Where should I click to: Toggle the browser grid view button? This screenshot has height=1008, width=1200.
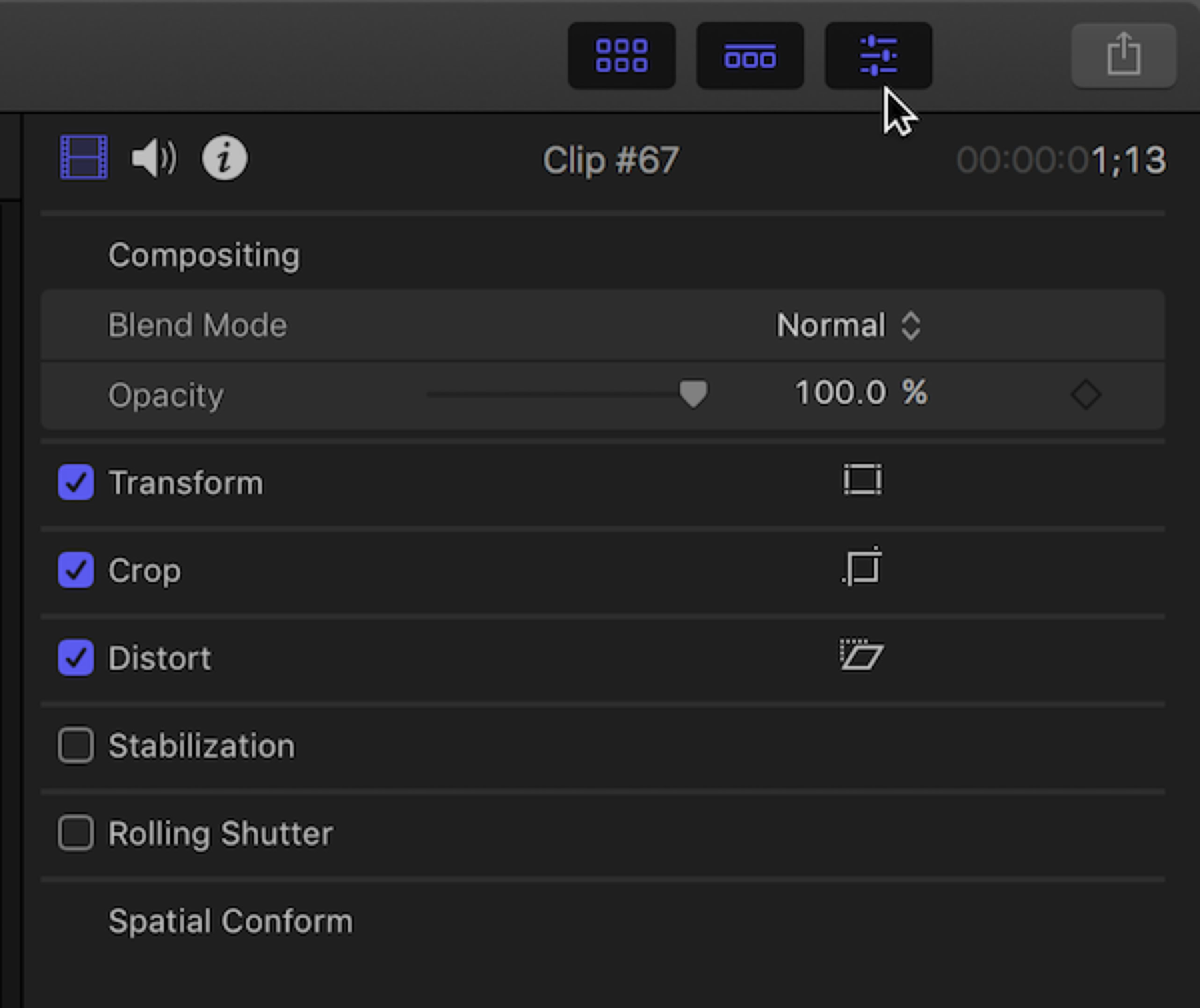(621, 56)
